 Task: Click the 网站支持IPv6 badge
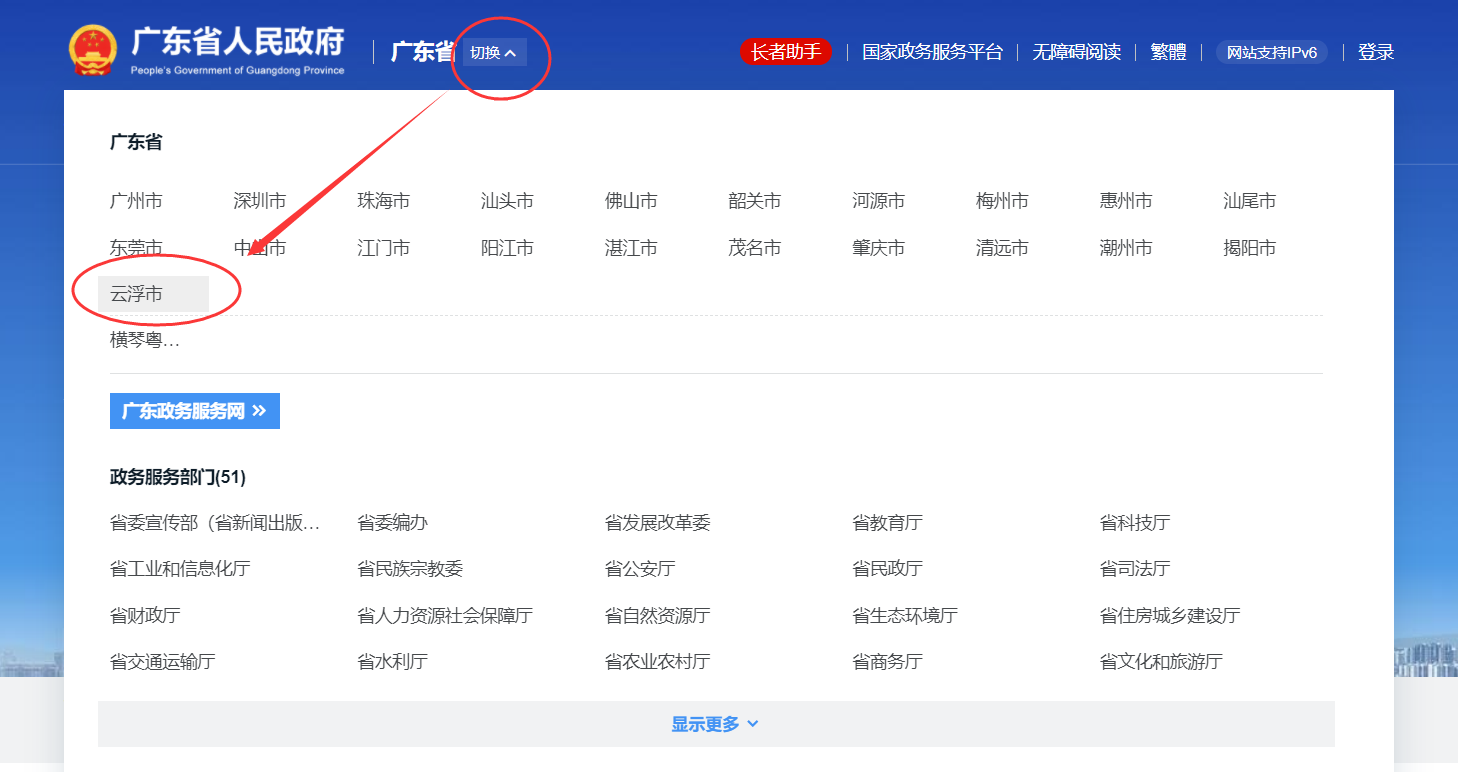1271,51
